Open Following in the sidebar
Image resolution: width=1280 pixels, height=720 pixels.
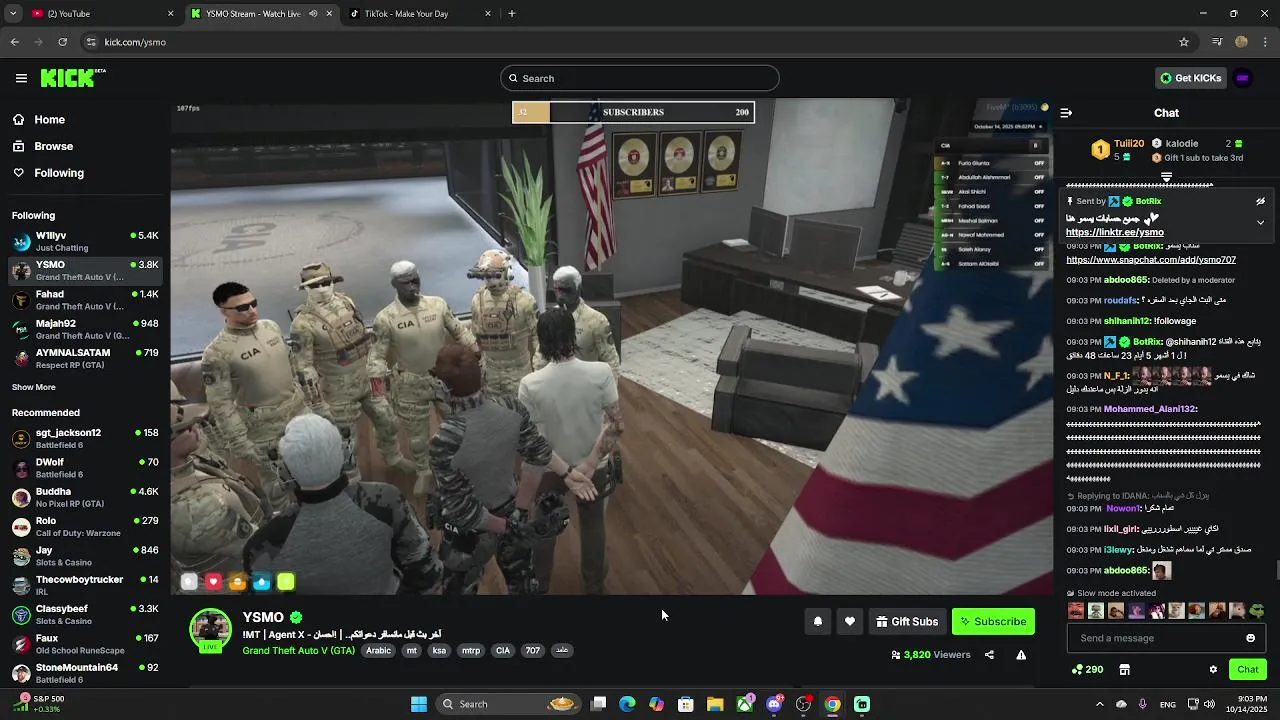point(59,173)
